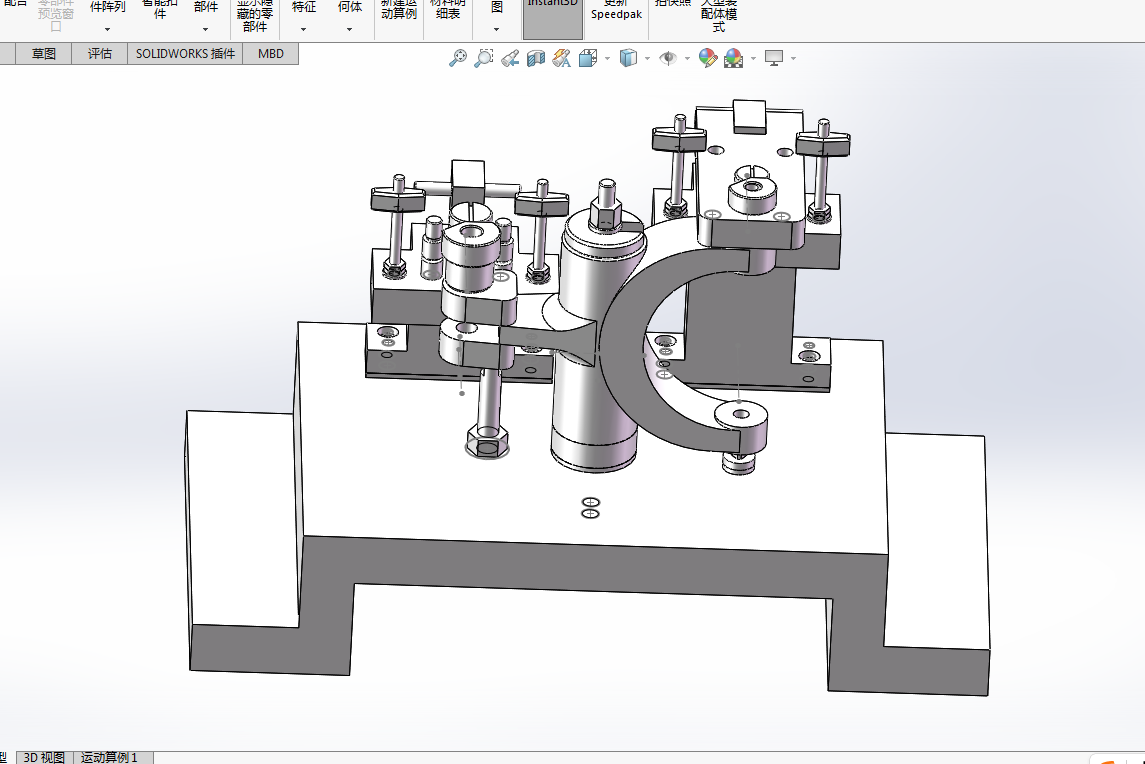The height and width of the screenshot is (764, 1145).
Task: Click the View Settings monitor icon
Action: coord(774,58)
